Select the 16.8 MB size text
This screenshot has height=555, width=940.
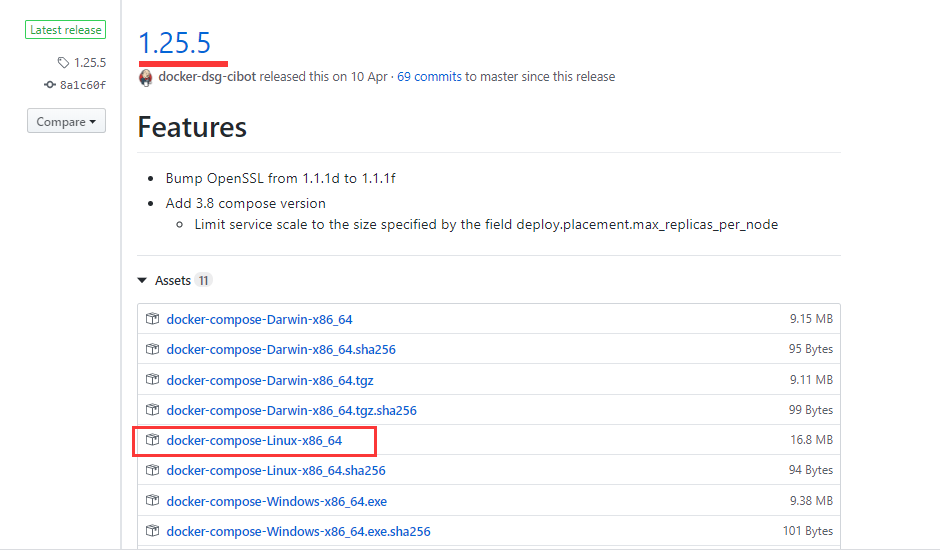[x=811, y=440]
